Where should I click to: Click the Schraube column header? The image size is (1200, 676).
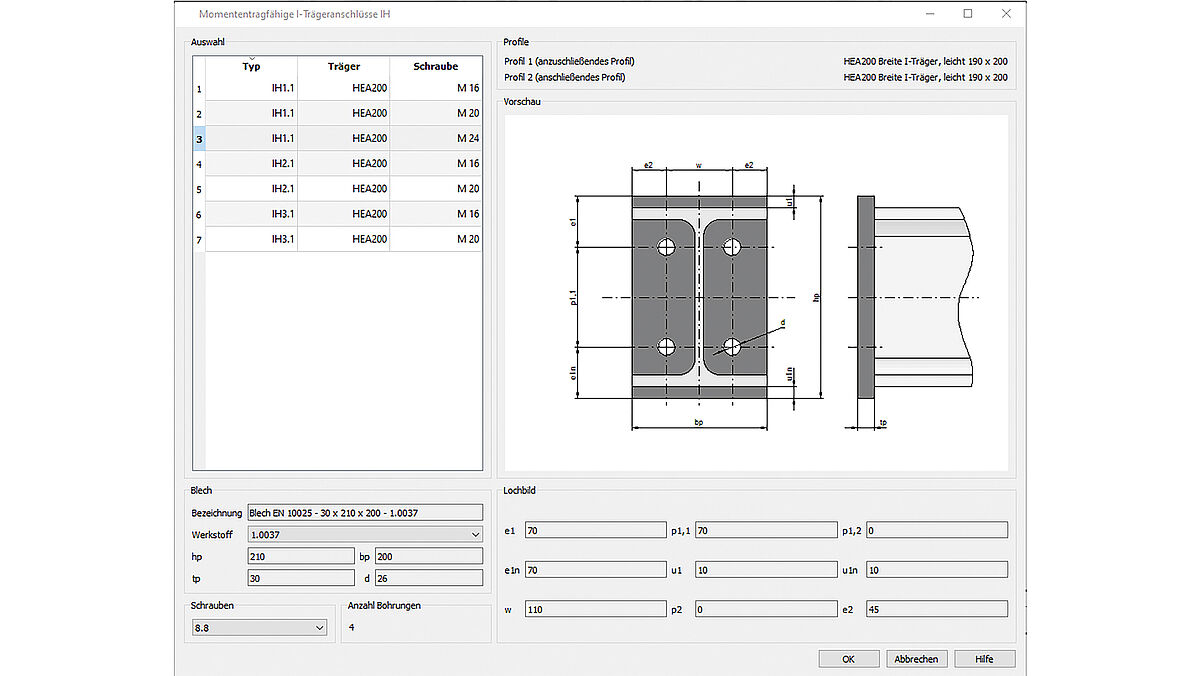tap(435, 67)
